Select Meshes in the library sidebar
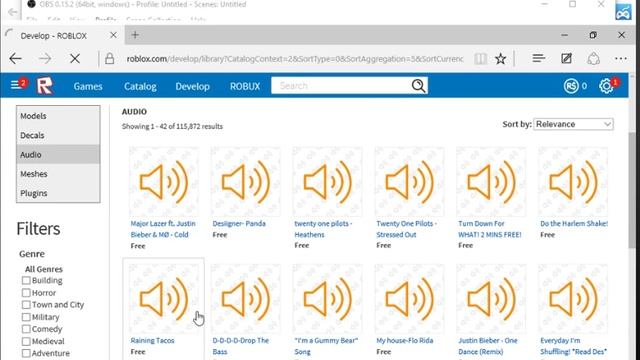The image size is (640, 360). tap(58, 174)
